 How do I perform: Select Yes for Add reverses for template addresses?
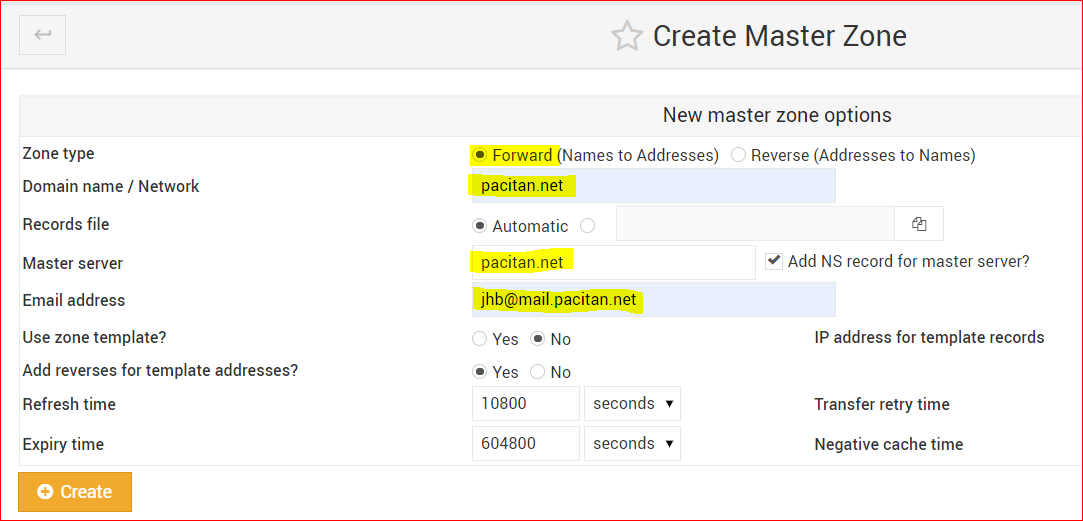tap(480, 372)
